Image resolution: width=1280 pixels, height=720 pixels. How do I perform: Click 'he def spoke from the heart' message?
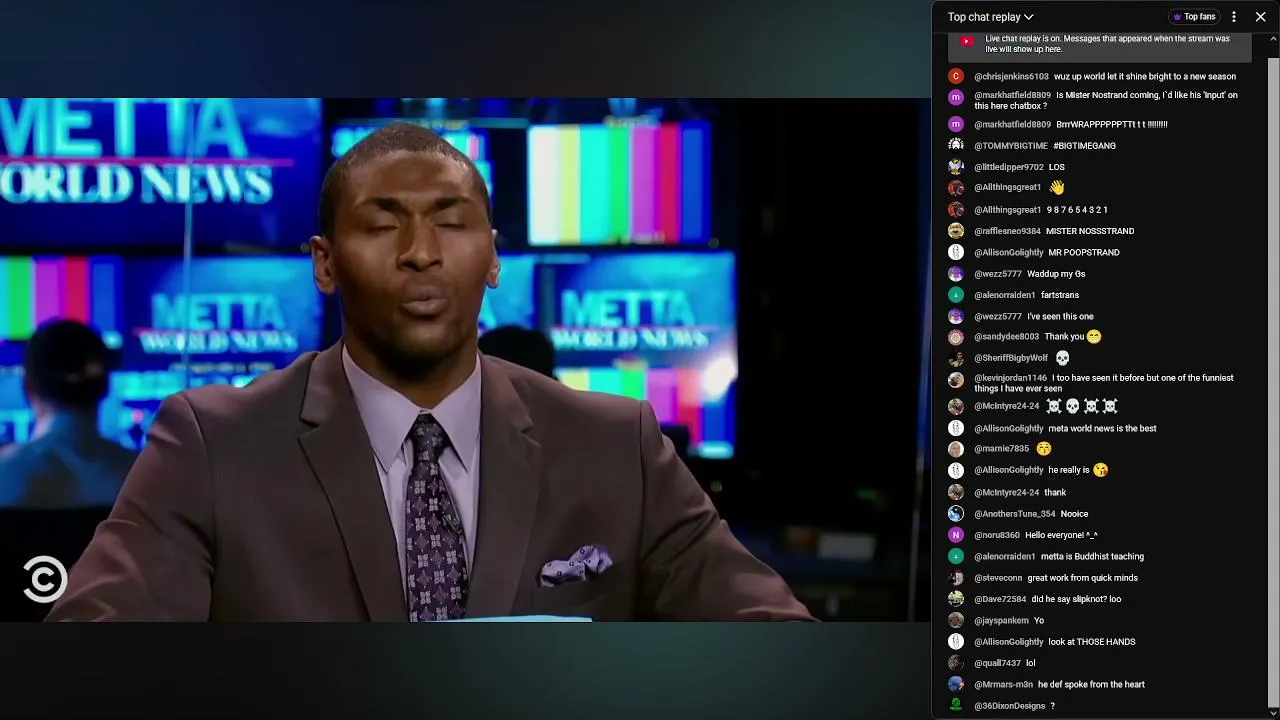coord(1091,685)
